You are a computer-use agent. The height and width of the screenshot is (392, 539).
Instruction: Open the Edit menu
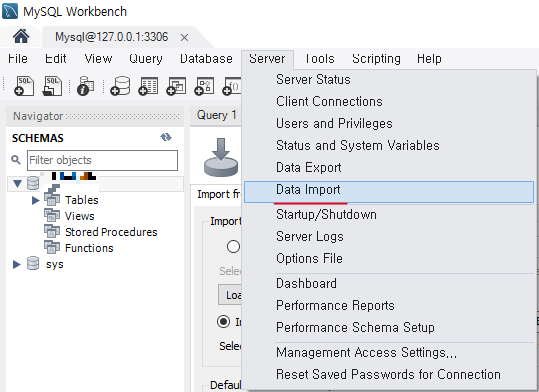pyautogui.click(x=56, y=59)
